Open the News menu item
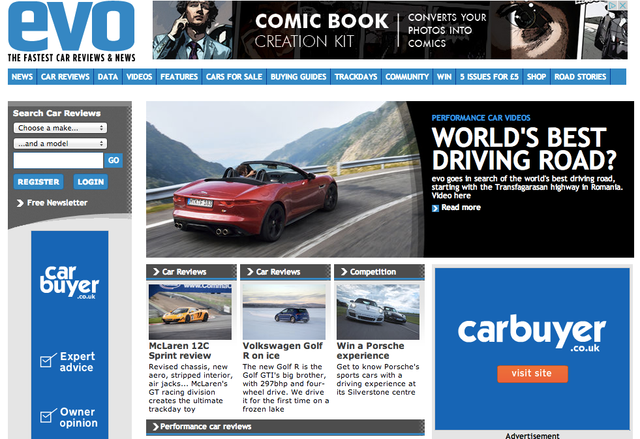 tap(22, 77)
